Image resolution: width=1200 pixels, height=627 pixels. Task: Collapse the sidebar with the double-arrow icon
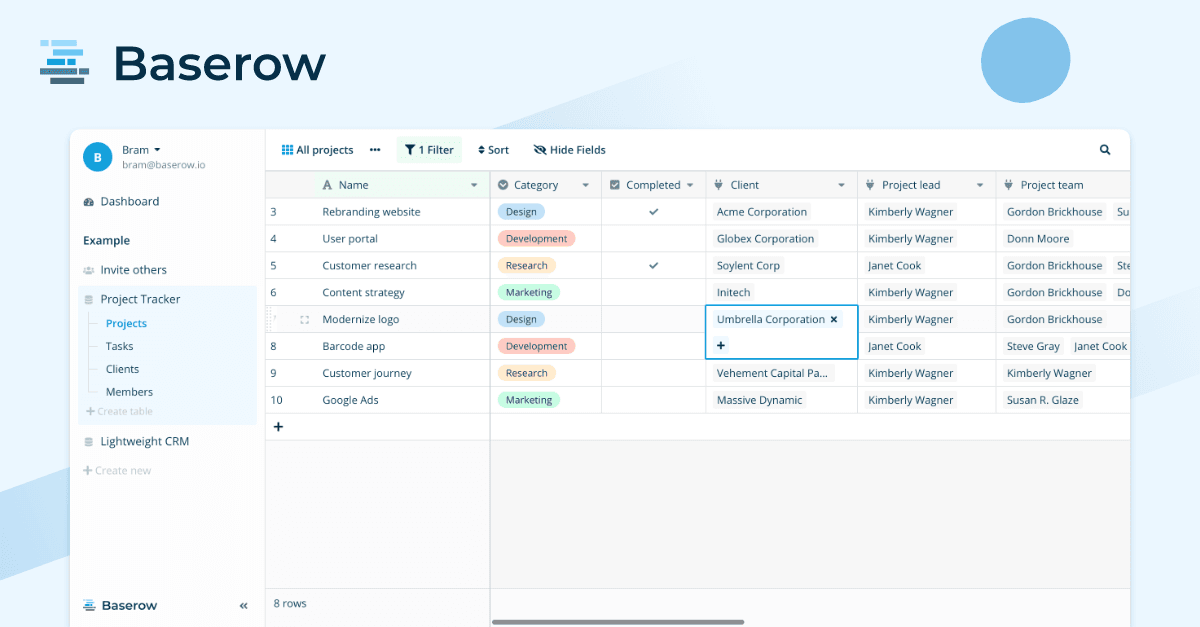[242, 605]
